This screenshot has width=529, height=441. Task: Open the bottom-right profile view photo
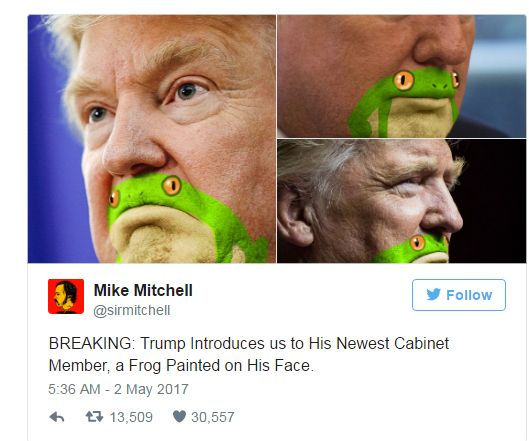click(x=401, y=201)
